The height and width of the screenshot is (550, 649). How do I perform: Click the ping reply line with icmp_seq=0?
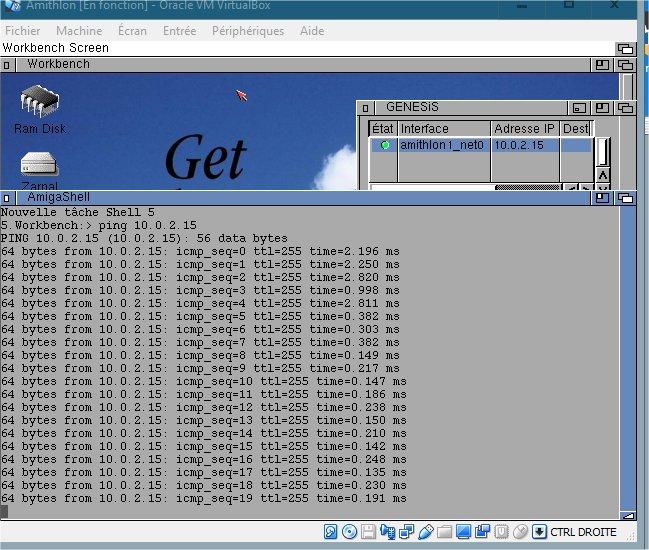[200, 252]
